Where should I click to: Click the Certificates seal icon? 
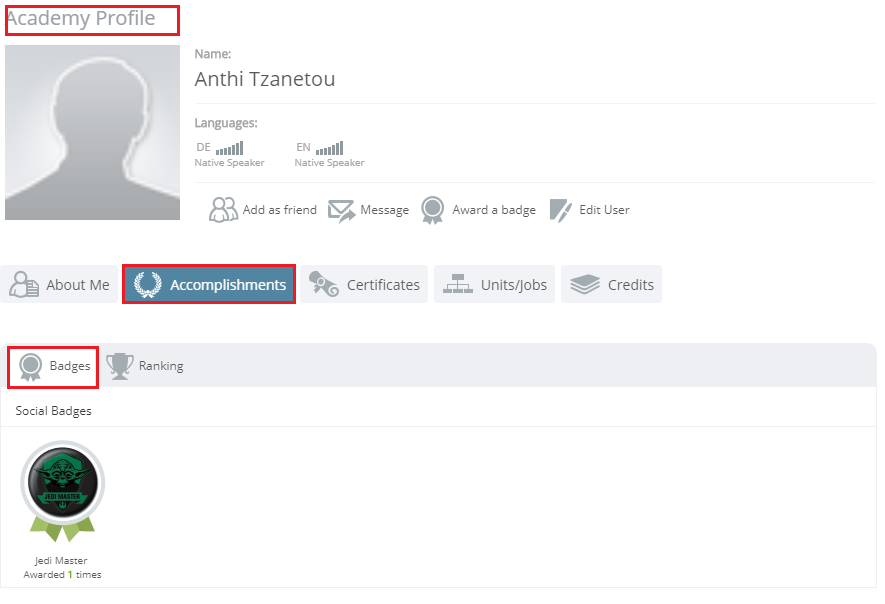[322, 283]
